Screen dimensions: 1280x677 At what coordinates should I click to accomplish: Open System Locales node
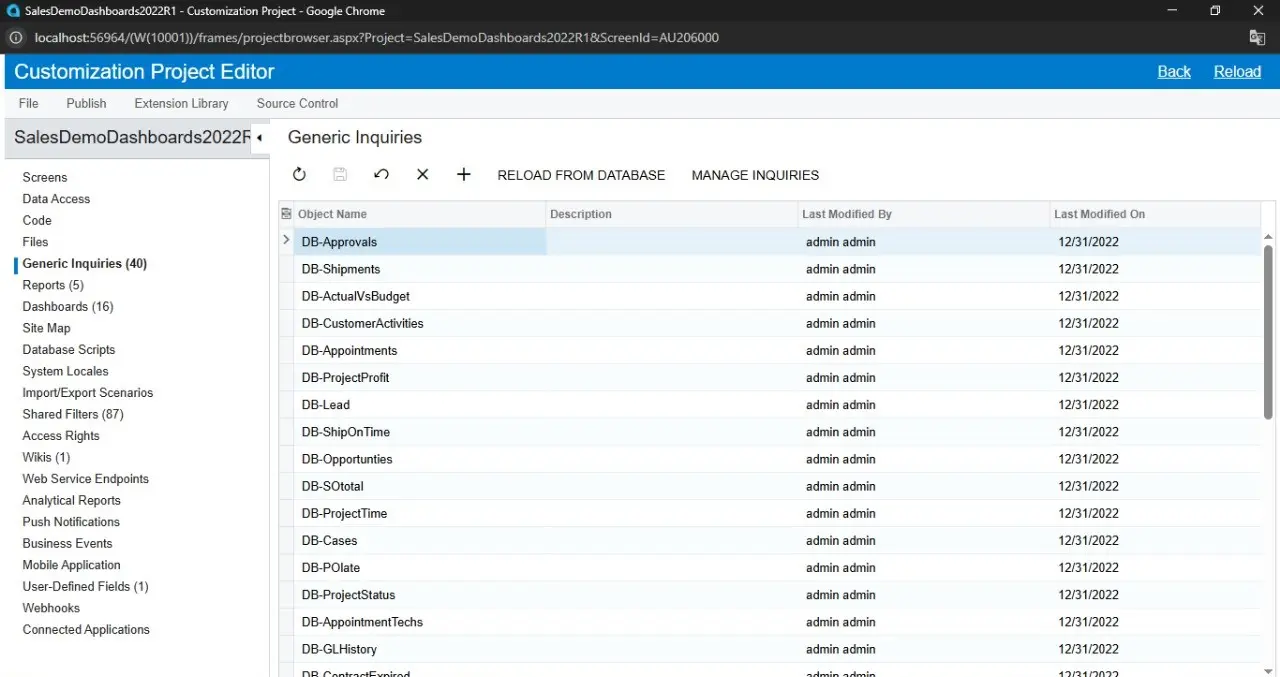point(65,371)
